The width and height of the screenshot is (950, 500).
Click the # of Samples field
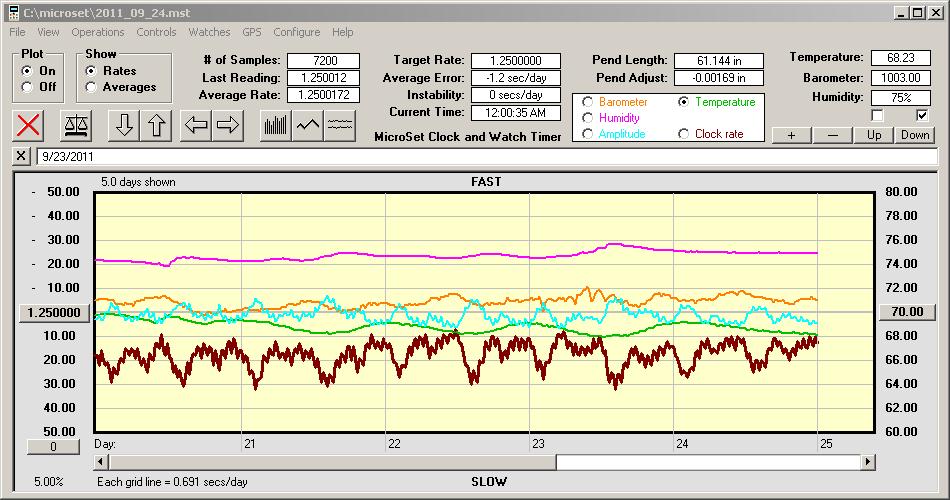(324, 61)
